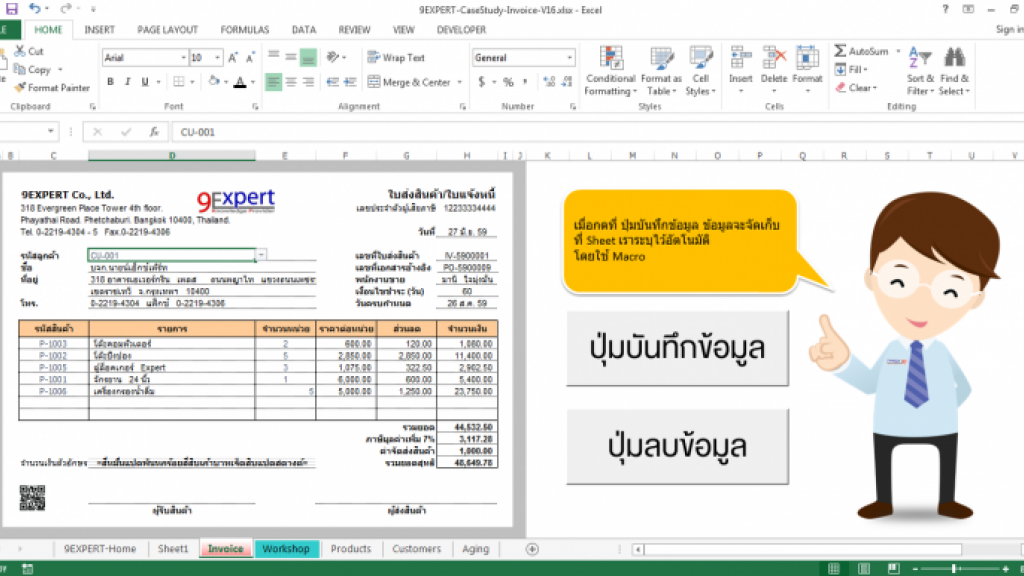Open the Aging sheet tab

point(475,549)
